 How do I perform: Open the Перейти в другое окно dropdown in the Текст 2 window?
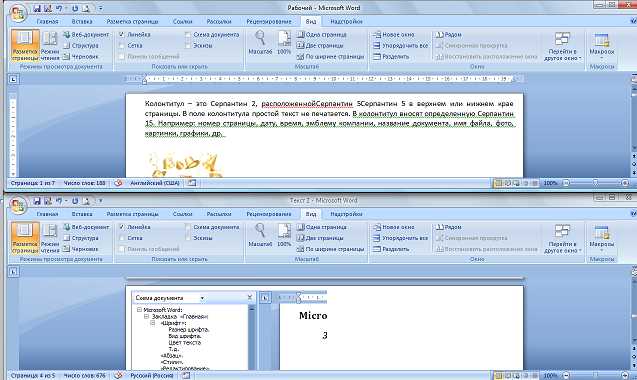(x=563, y=239)
